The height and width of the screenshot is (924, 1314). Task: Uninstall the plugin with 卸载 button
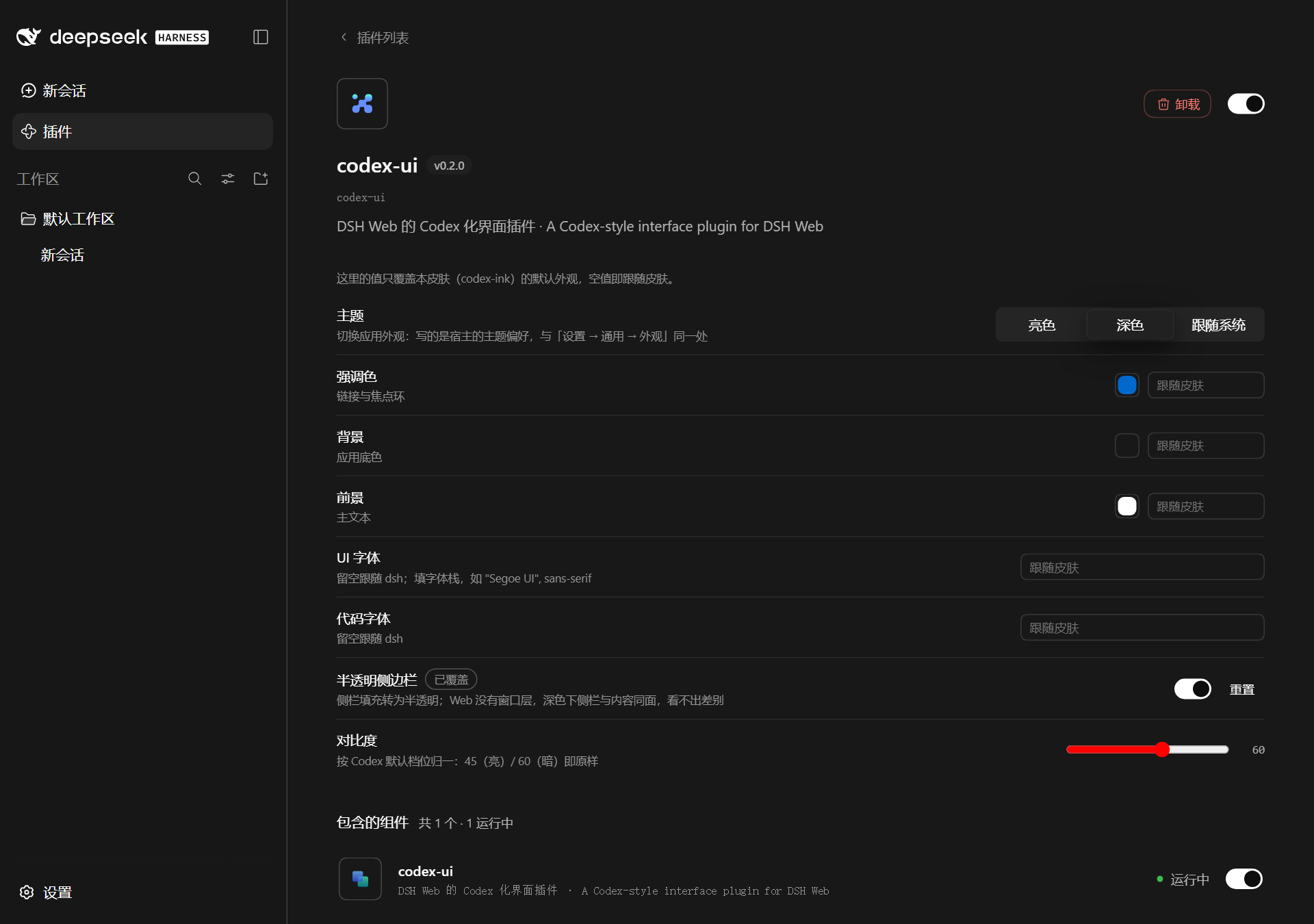point(1178,104)
